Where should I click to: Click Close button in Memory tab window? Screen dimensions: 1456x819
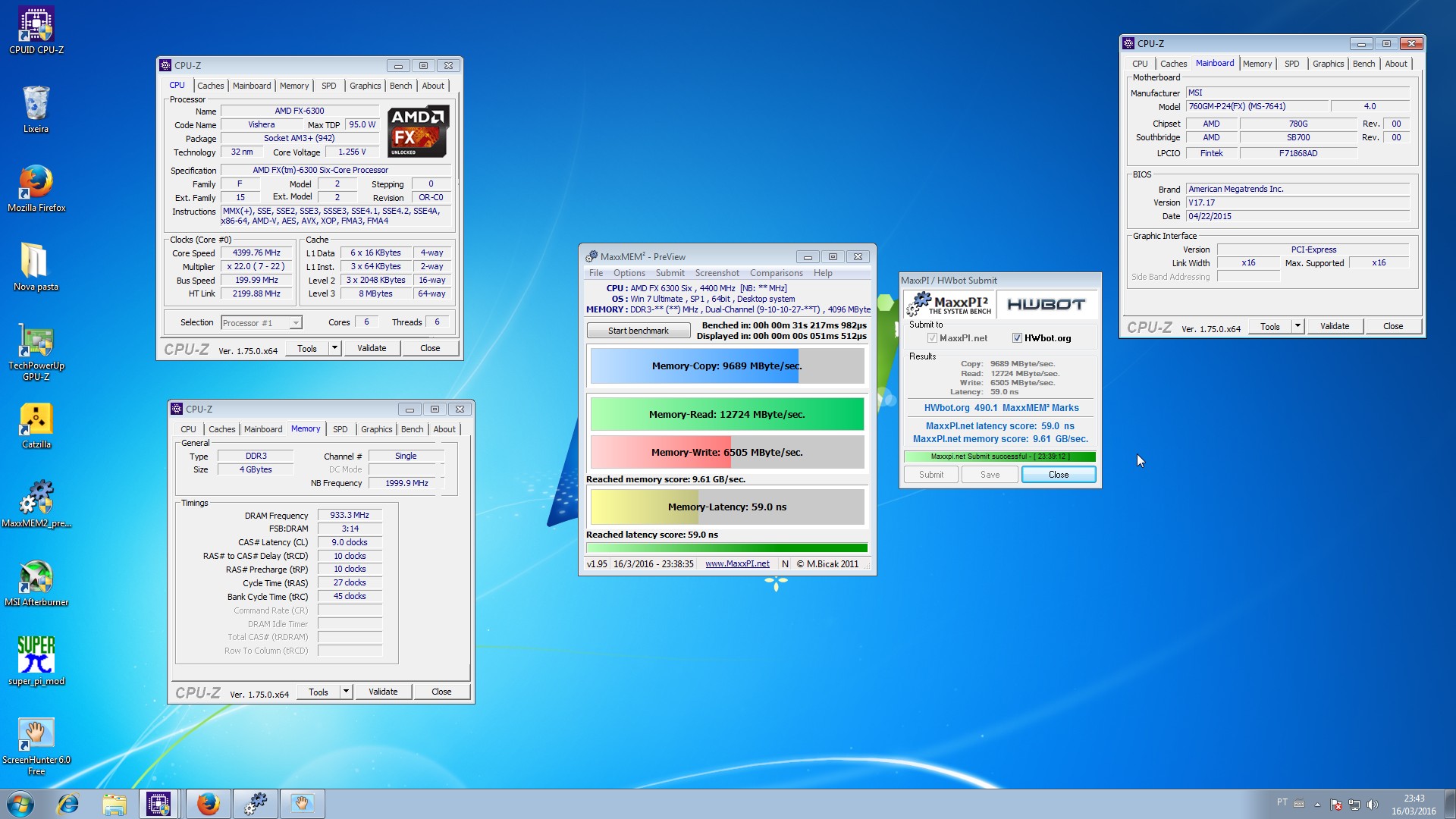coord(441,692)
